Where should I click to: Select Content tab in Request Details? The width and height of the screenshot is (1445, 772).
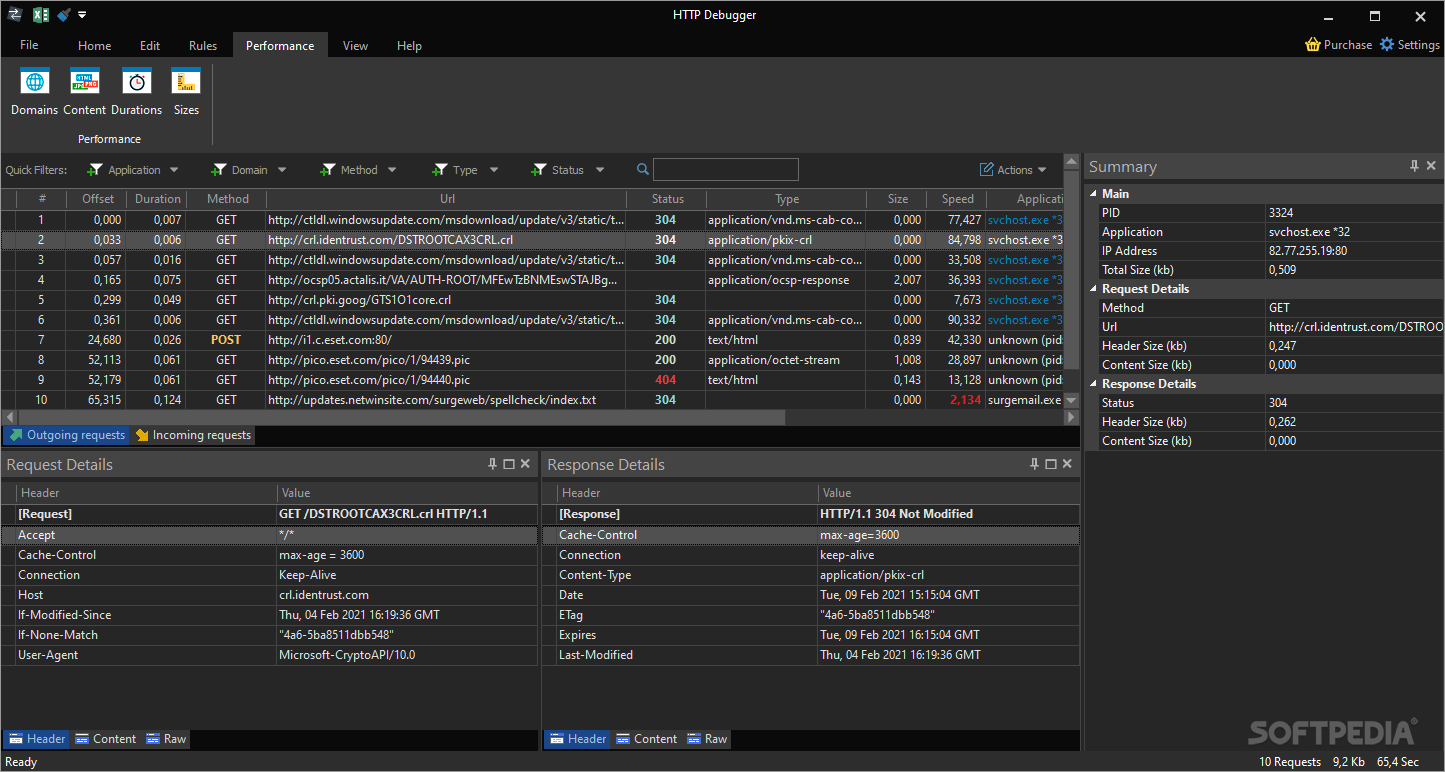105,739
